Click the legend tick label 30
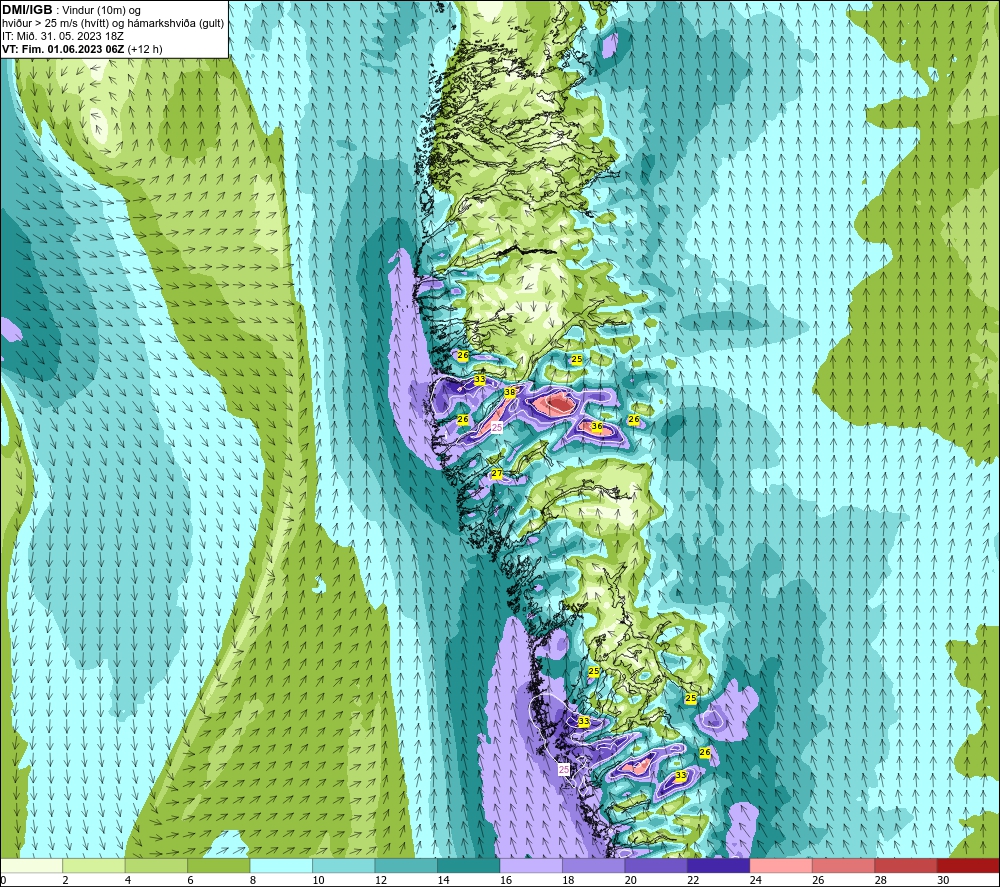Image resolution: width=1000 pixels, height=887 pixels. coord(943,881)
